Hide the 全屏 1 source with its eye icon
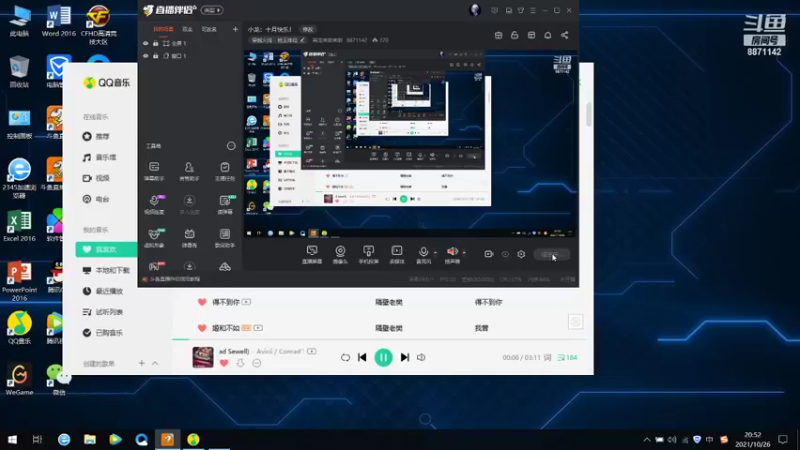The image size is (800, 450). [x=145, y=43]
